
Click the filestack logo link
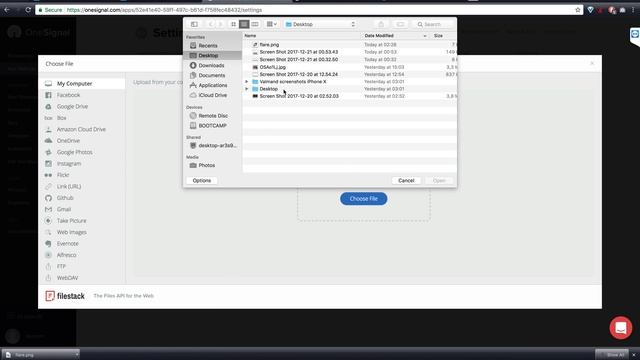point(65,296)
